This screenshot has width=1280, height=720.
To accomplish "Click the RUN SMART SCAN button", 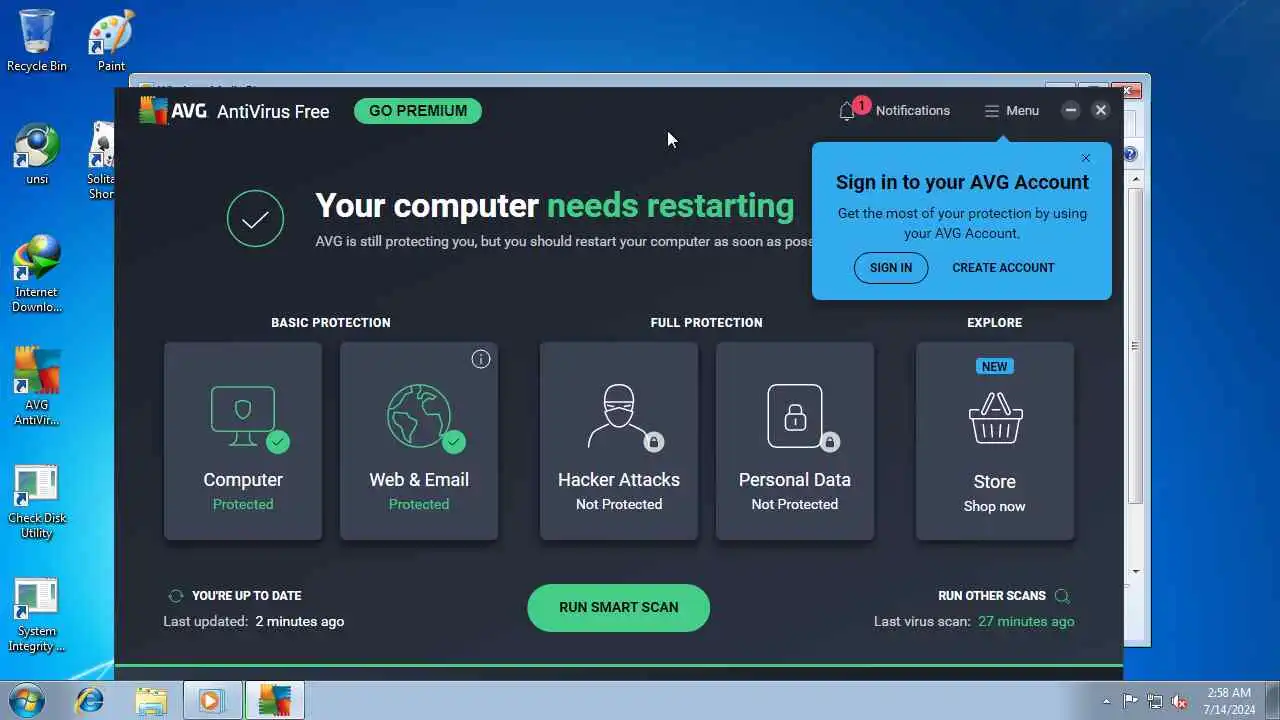I will coord(619,607).
